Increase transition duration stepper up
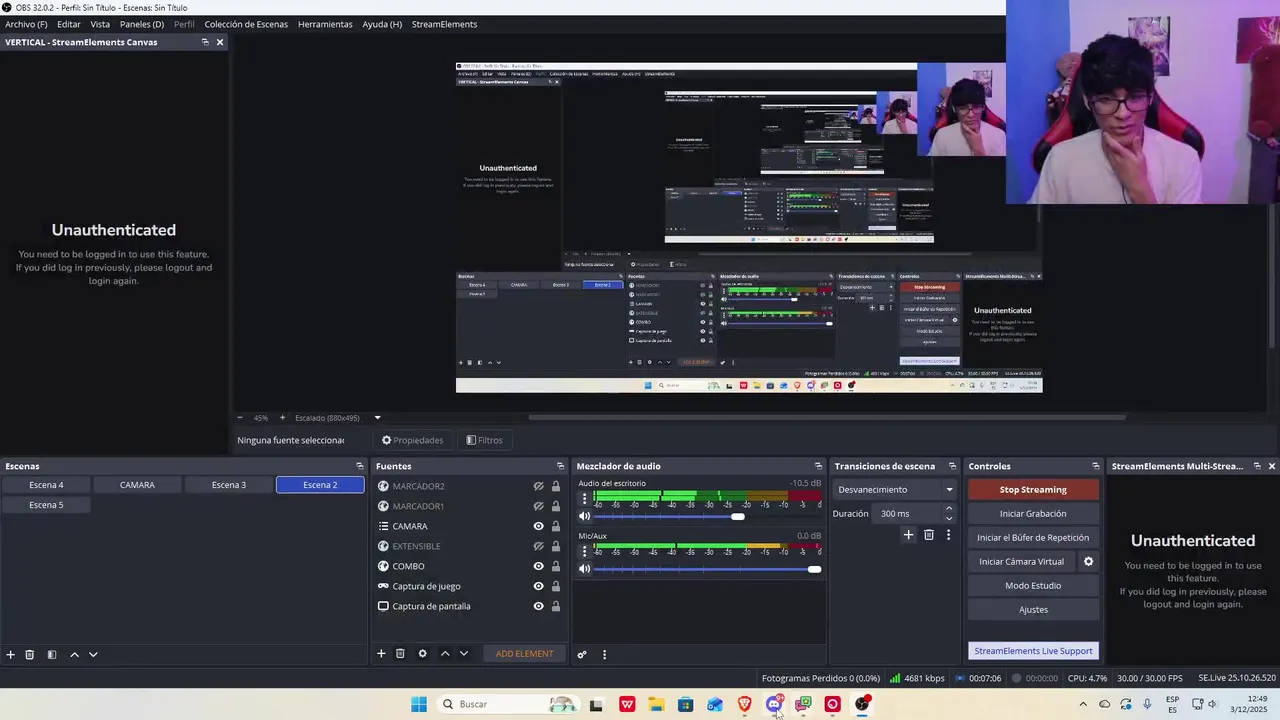Screen dimensions: 1280x720 (949, 509)
